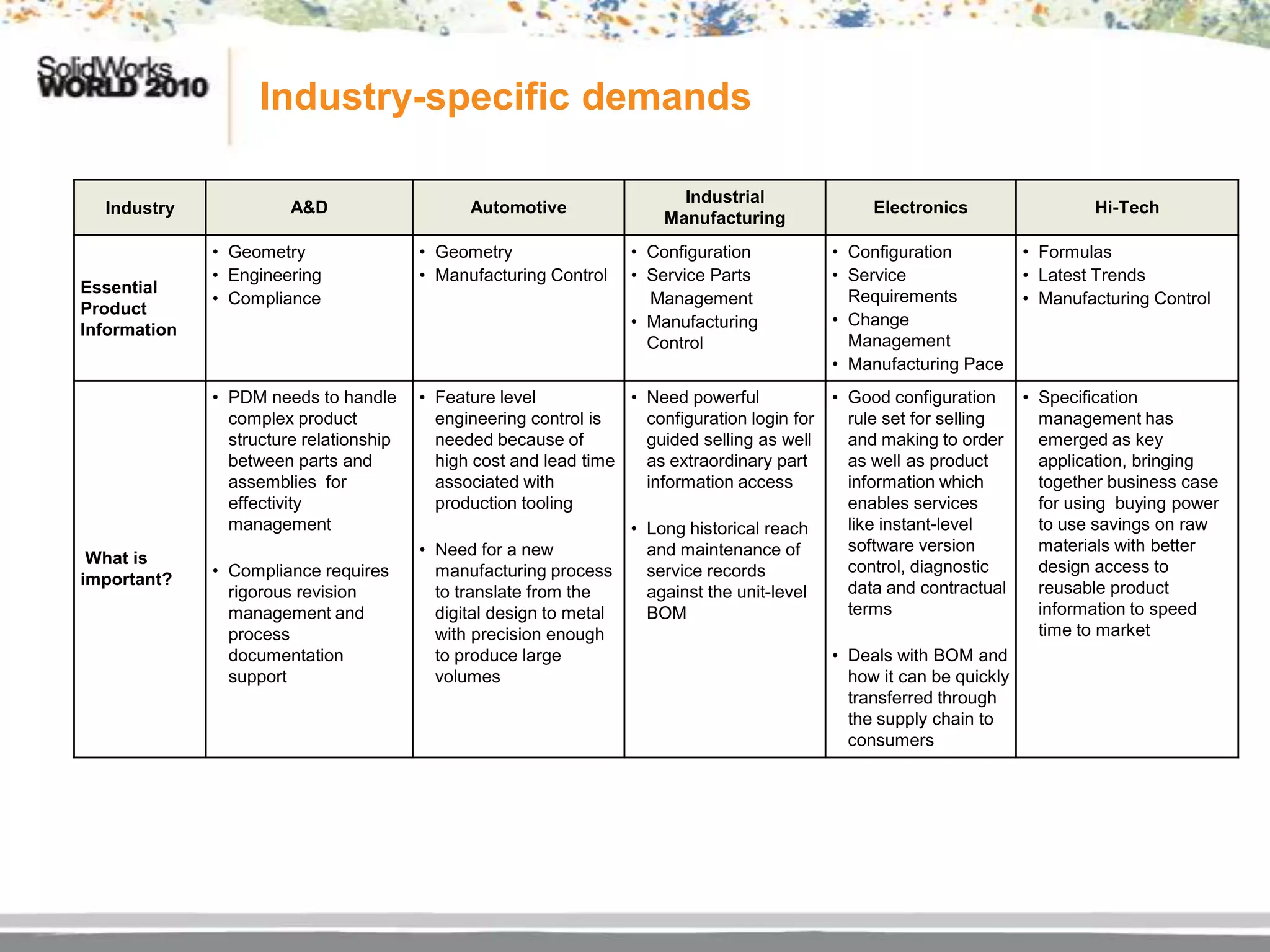The height and width of the screenshot is (952, 1270).
Task: Select the 'What is important?' row label
Action: pyautogui.click(x=126, y=568)
